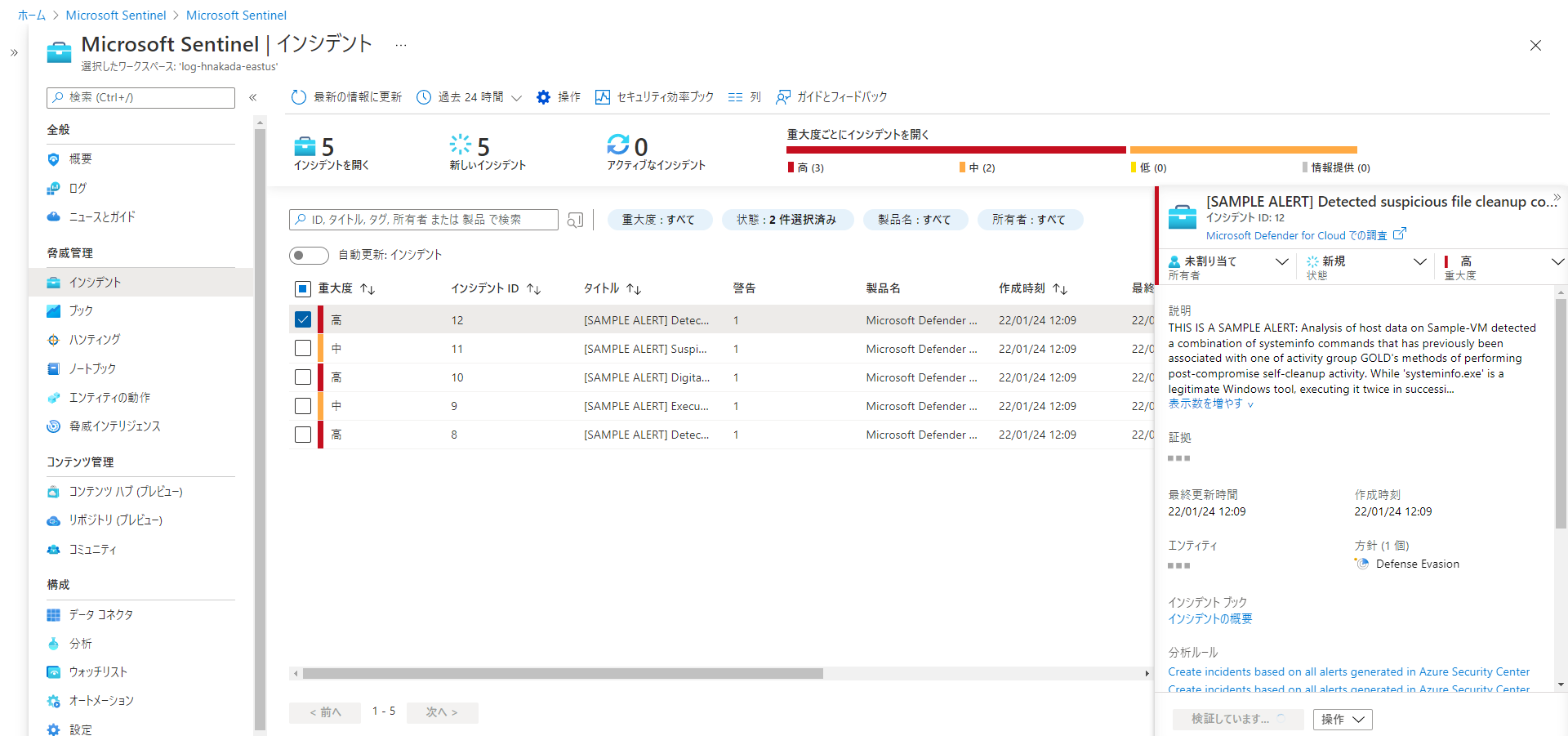Open the 操作 dropdown at panel bottom
1568x736 pixels.
(1343, 720)
